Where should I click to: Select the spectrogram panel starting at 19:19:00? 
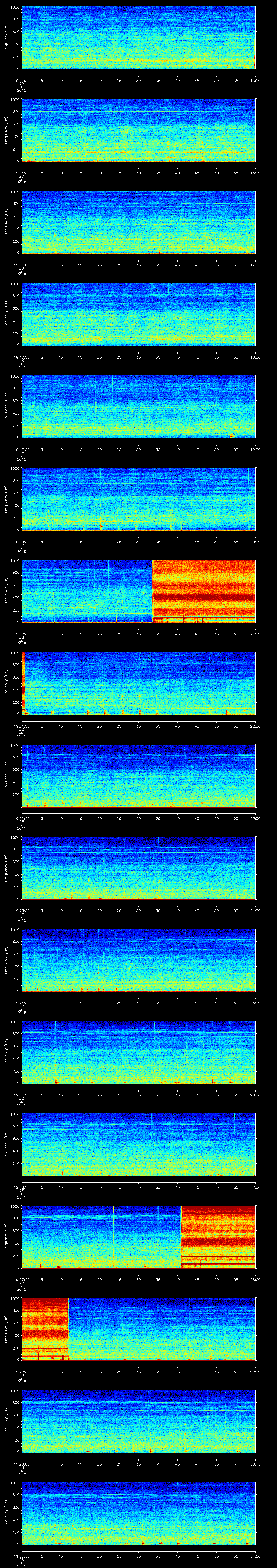[x=139, y=499]
